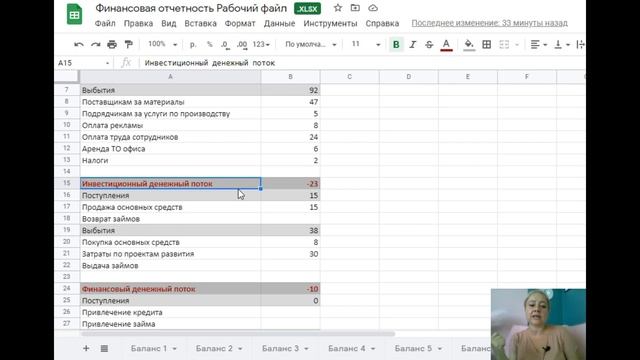Open the Файл menu
This screenshot has width=640, height=360.
[x=105, y=23]
